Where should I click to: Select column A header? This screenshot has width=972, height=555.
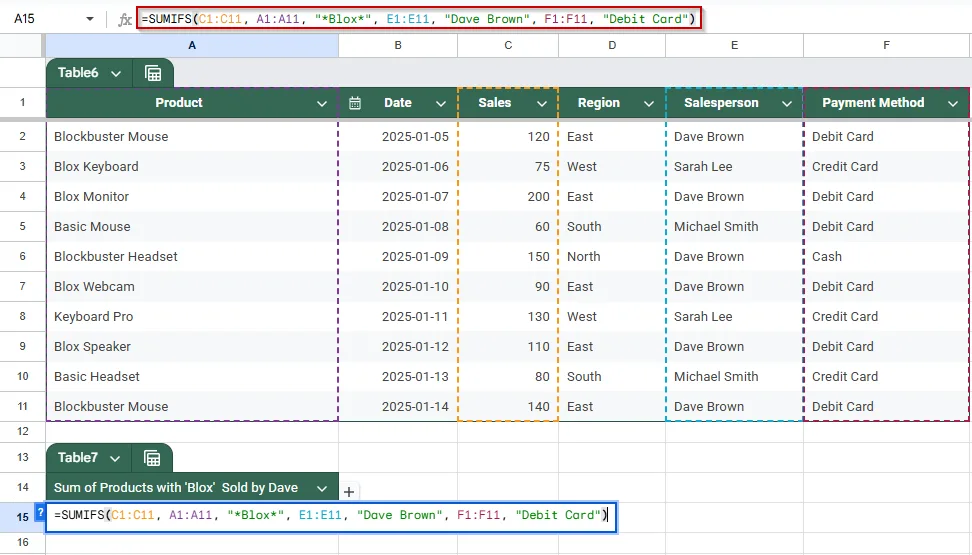(192, 45)
